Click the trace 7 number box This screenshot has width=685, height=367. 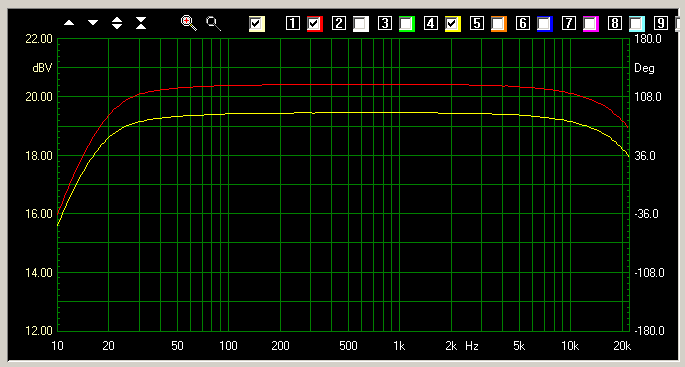tap(569, 23)
